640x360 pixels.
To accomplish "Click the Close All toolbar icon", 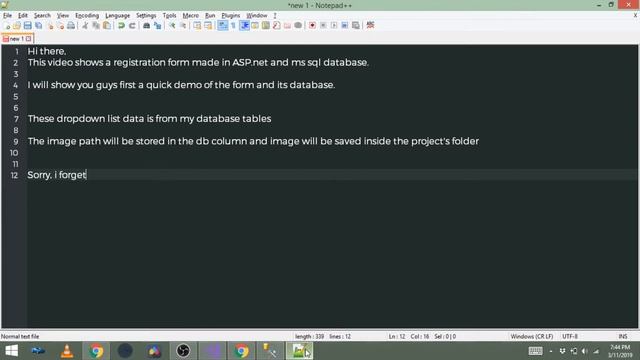I will [x=60, y=25].
